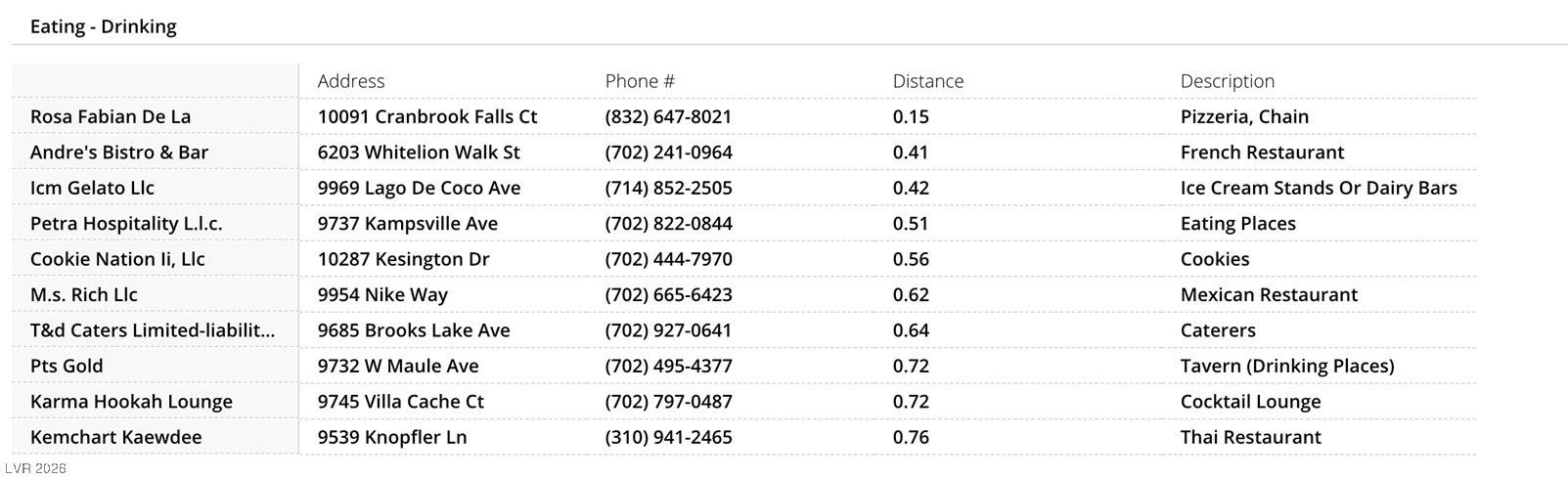Click the Thai Restaurant description cell
The image size is (1568, 479).
pyautogui.click(x=1250, y=438)
